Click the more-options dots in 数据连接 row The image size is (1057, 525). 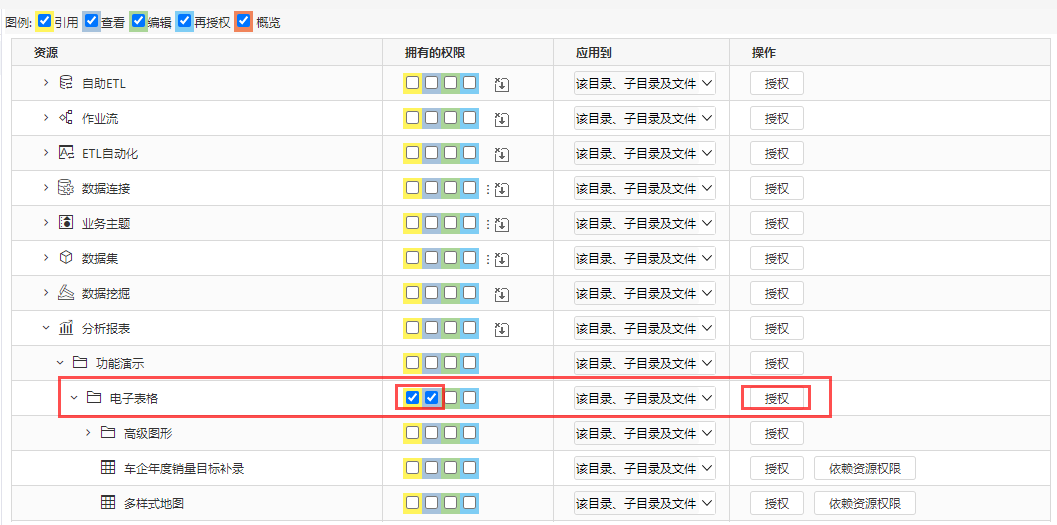point(487,190)
